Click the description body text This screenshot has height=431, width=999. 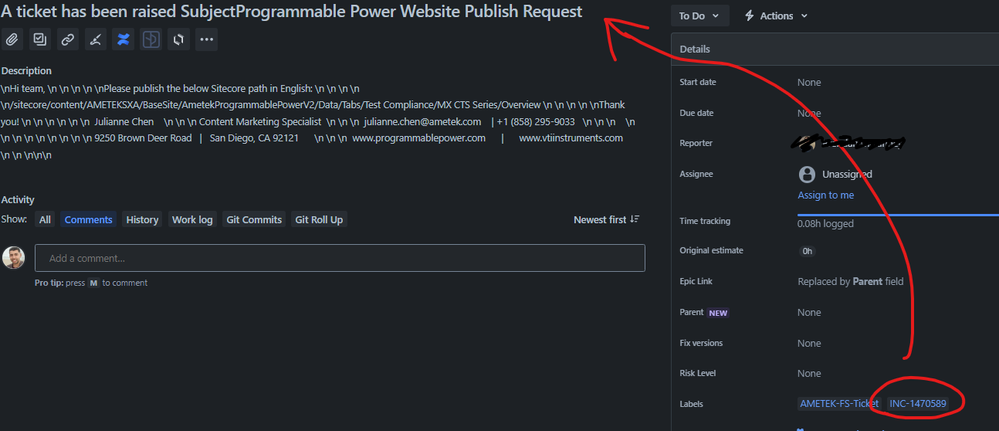point(319,121)
